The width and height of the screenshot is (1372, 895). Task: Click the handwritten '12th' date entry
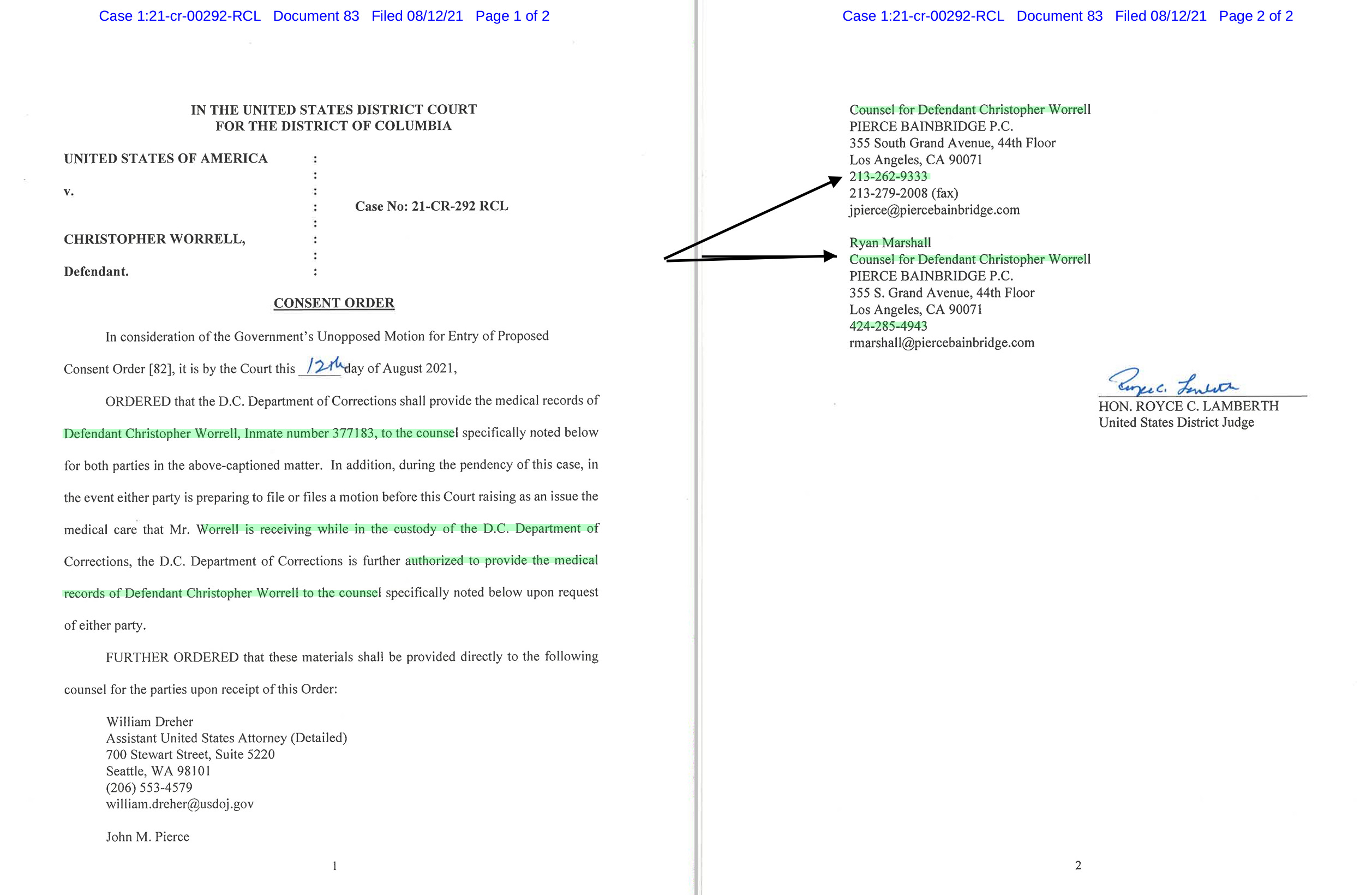tap(325, 366)
